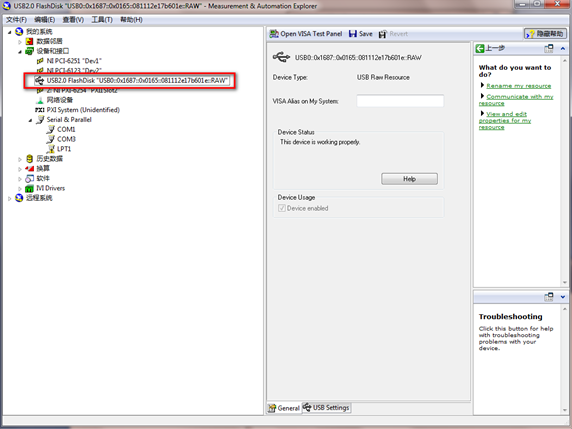This screenshot has height=429, width=572.
Task: Click the Troubleshooting pane window icon
Action: [549, 297]
